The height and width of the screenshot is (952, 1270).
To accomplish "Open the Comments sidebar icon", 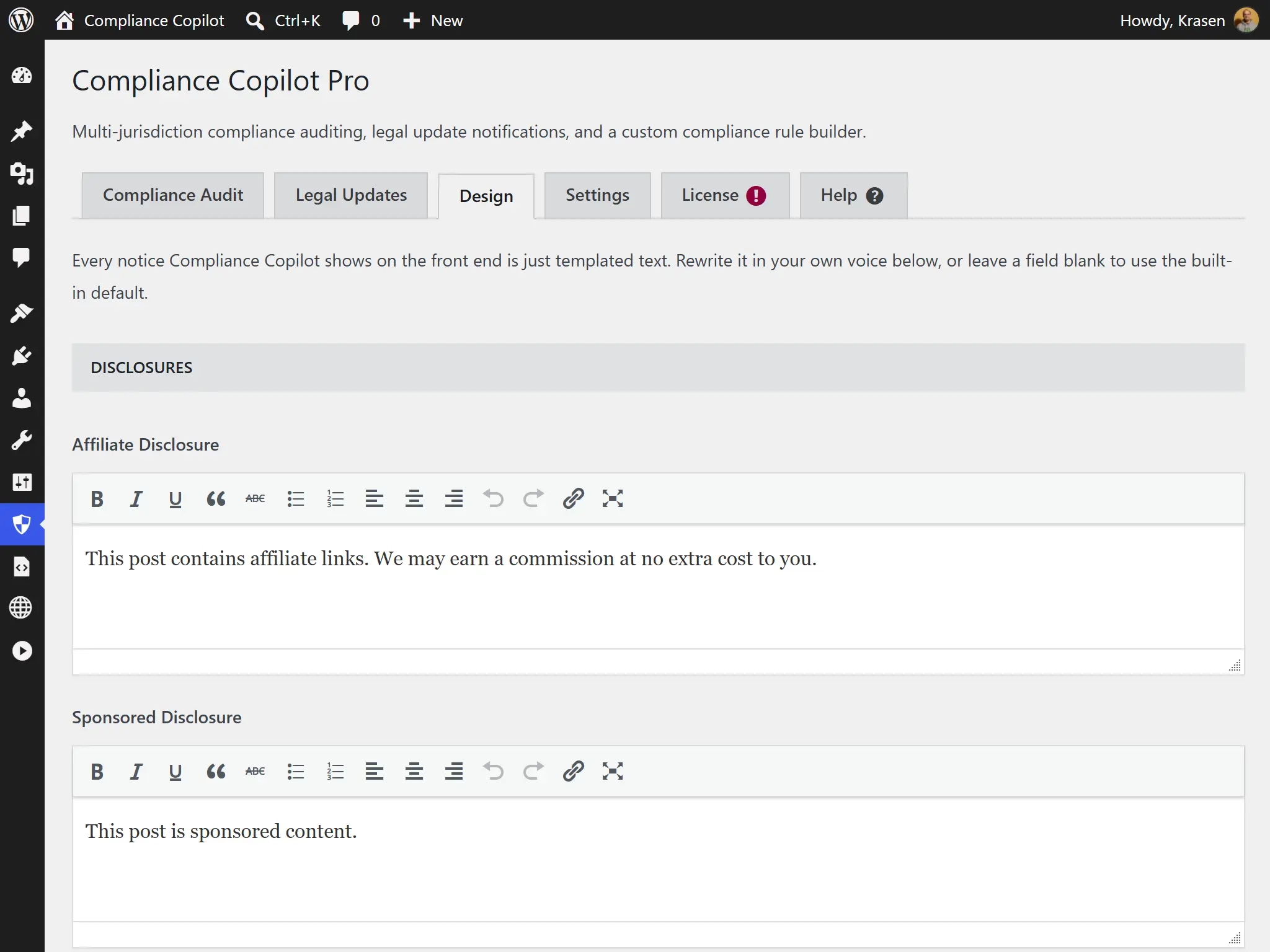I will pos(22,257).
